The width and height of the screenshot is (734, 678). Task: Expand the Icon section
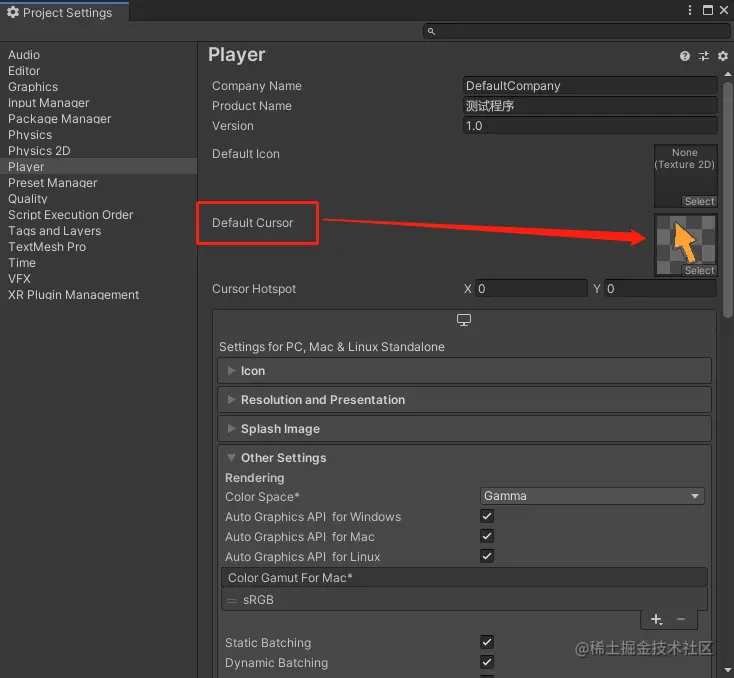pyautogui.click(x=464, y=371)
